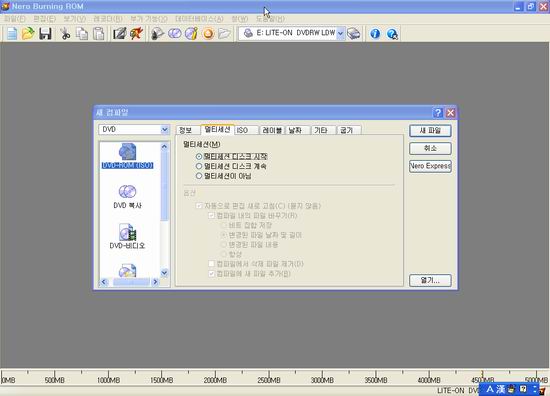Switch to the 기타 tab
The width and height of the screenshot is (550, 396).
[323, 130]
